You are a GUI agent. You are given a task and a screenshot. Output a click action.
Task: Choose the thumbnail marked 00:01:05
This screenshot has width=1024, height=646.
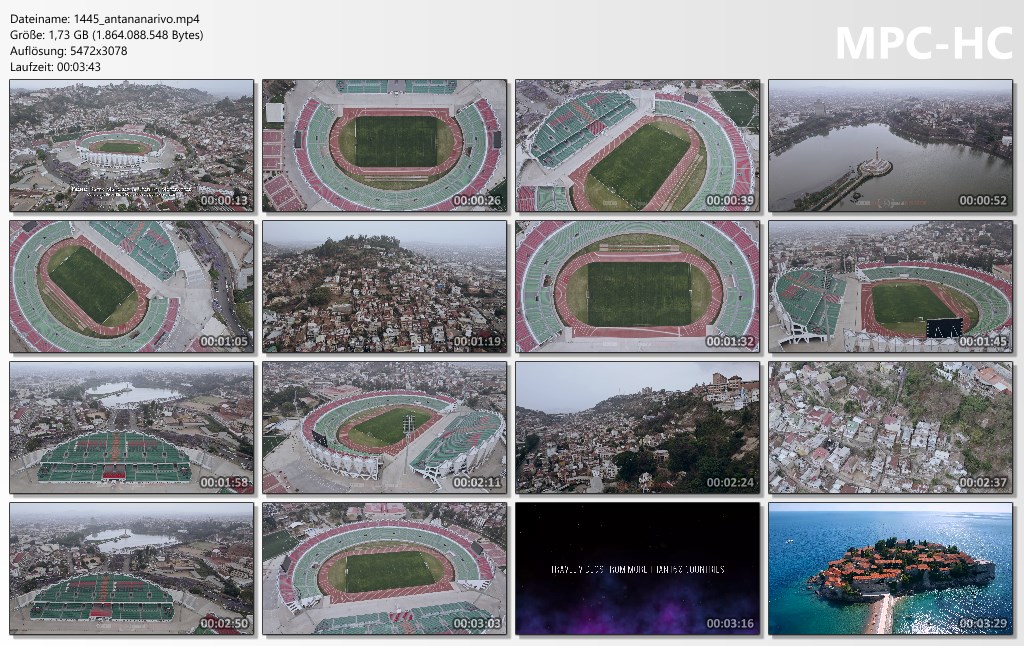click(132, 287)
